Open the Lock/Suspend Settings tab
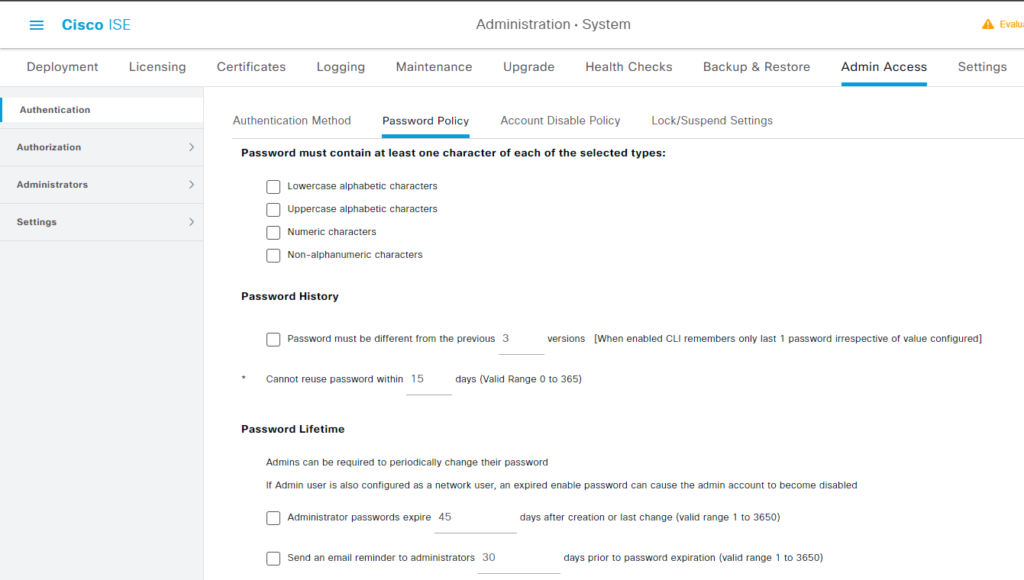 click(712, 121)
